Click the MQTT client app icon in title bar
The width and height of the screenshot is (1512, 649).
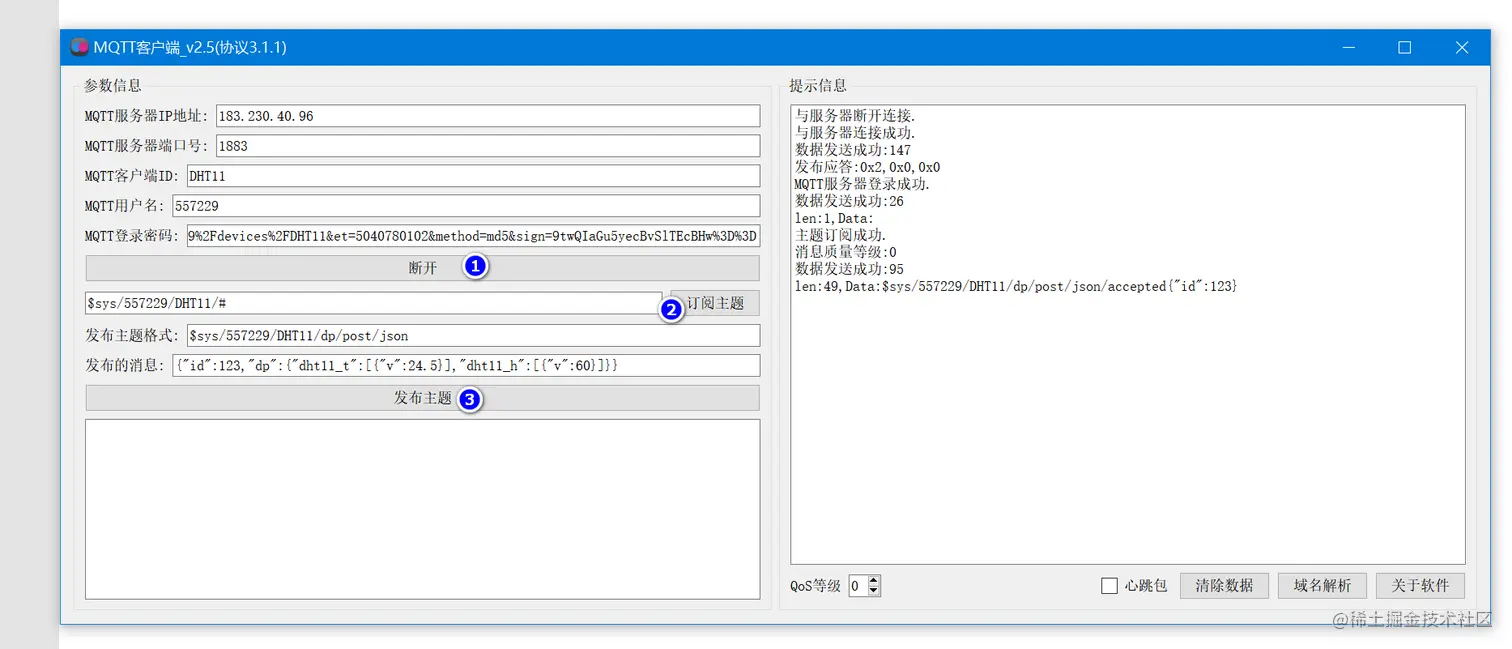pos(79,47)
